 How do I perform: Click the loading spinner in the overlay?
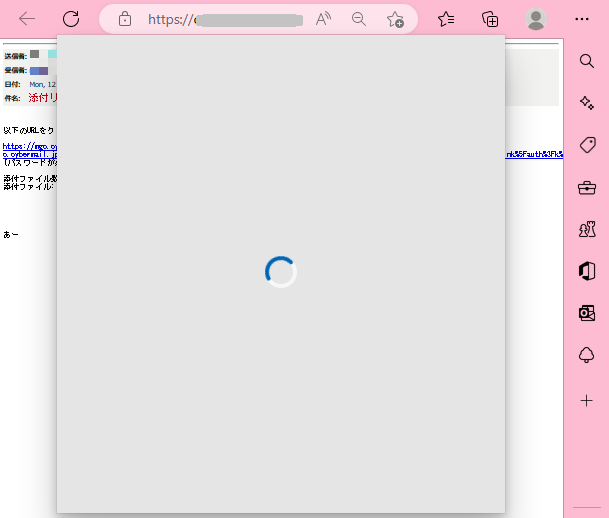pos(281,272)
